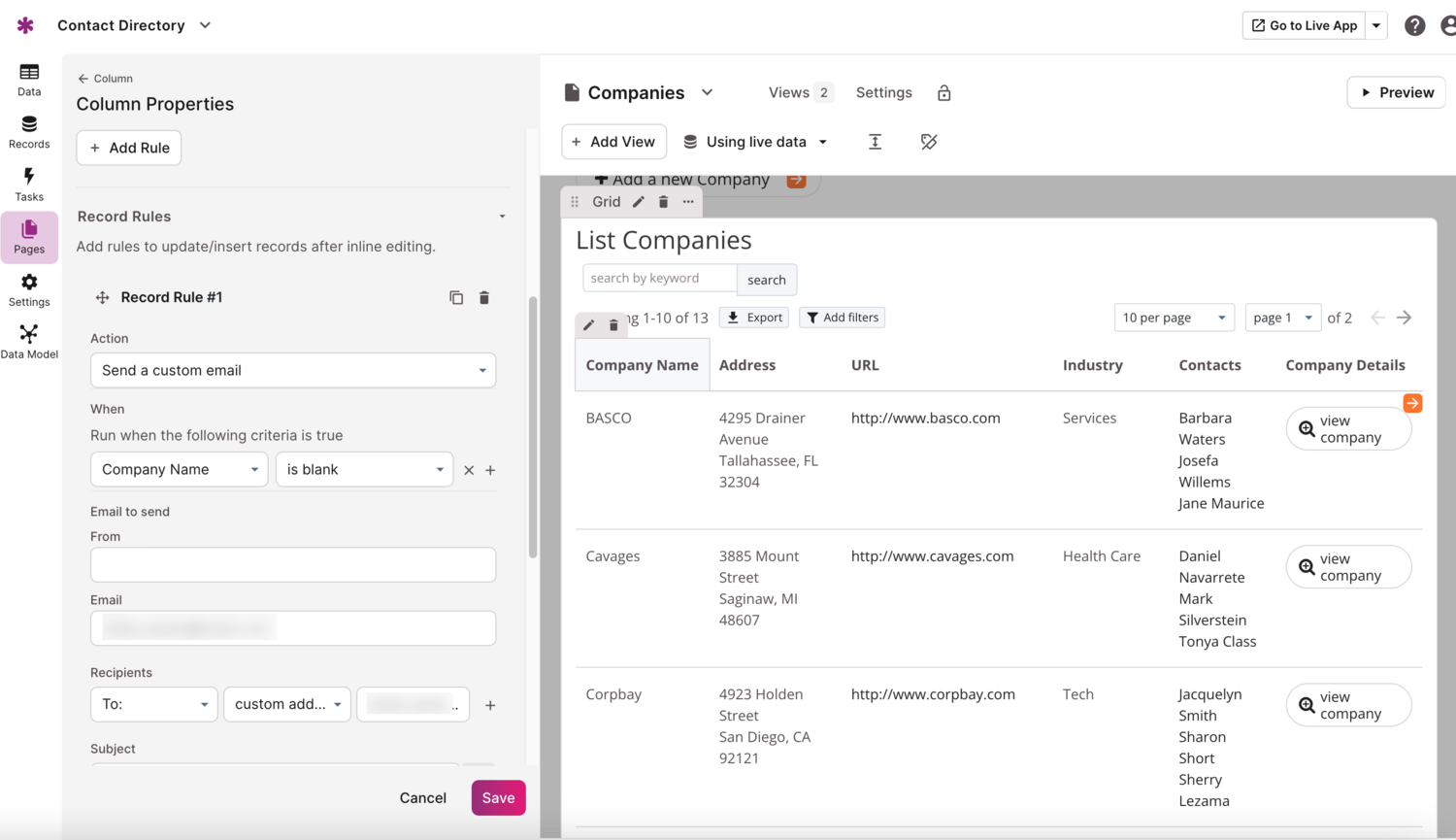The height and width of the screenshot is (840, 1456).
Task: Switch to the Views tab
Action: click(x=799, y=93)
